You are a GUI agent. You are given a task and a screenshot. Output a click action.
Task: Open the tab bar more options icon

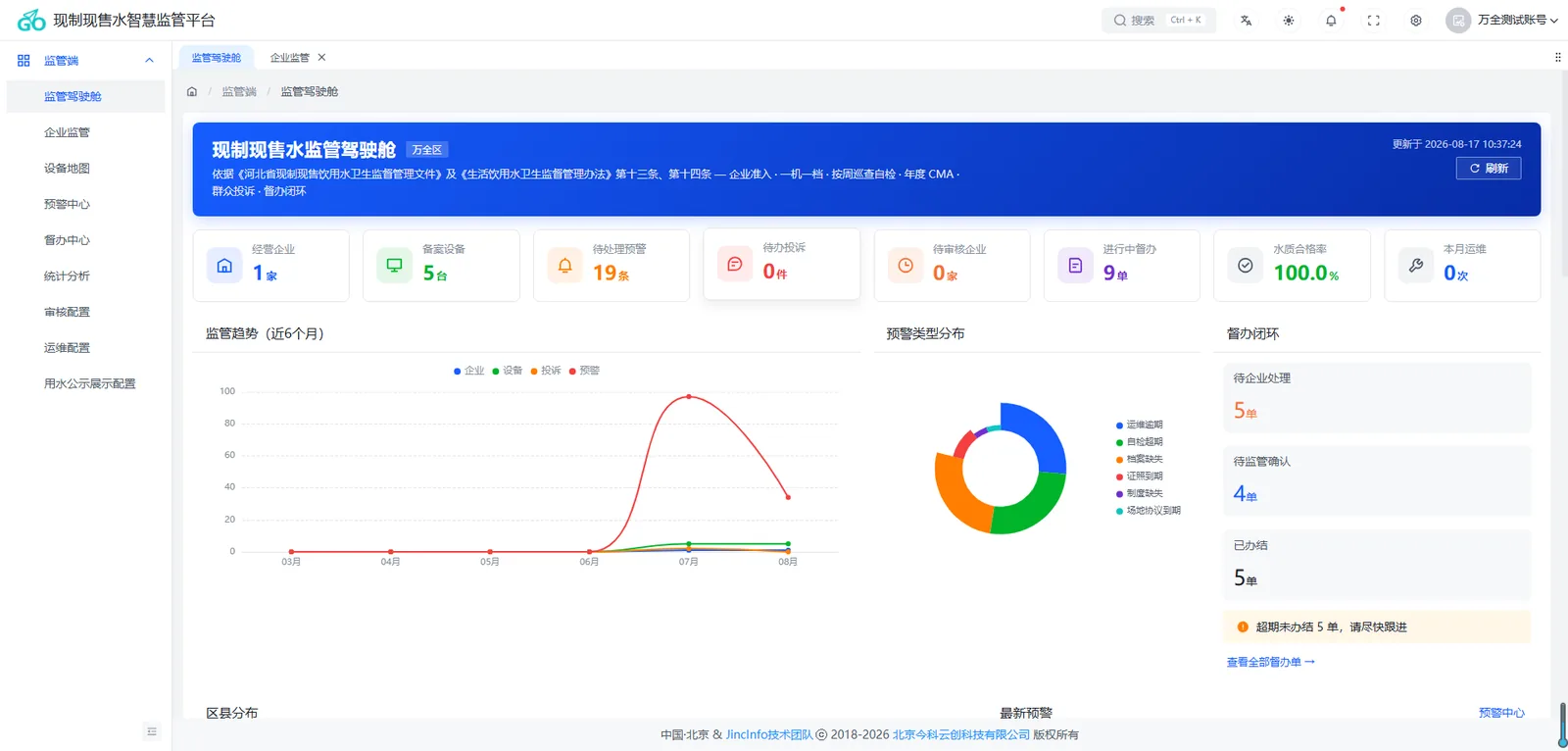click(x=1557, y=58)
